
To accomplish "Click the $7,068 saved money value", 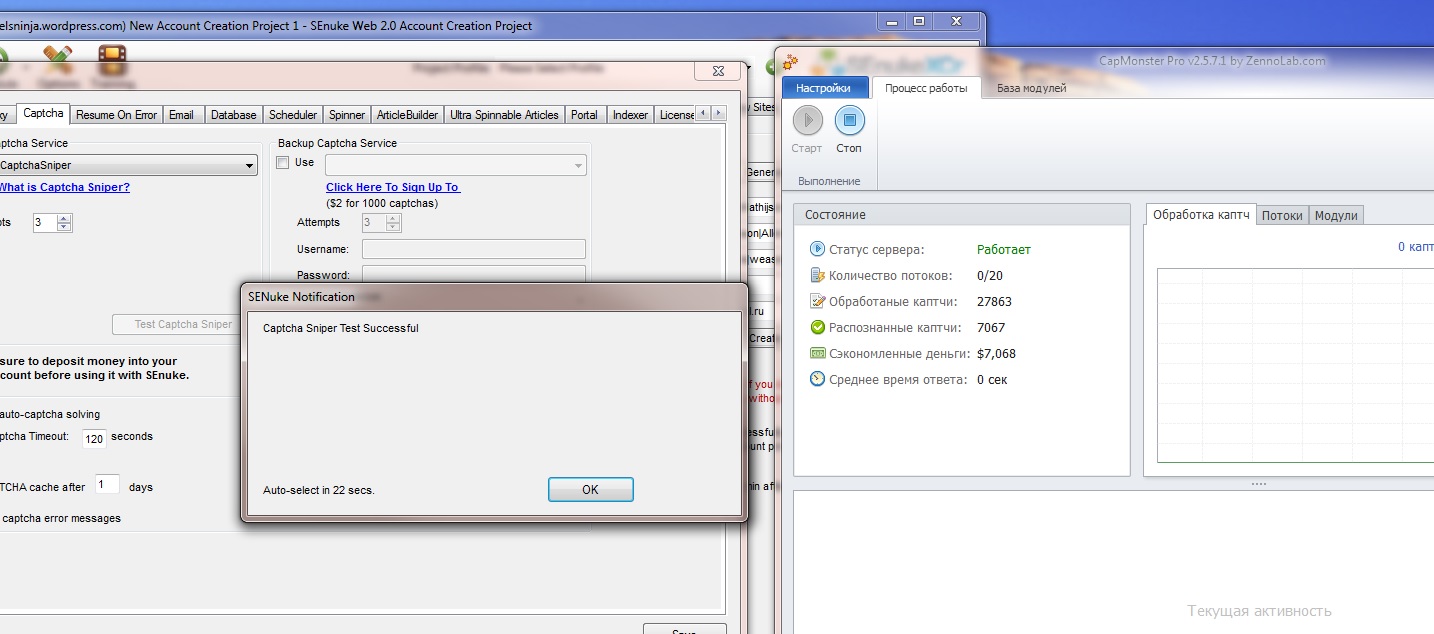I will click(997, 353).
